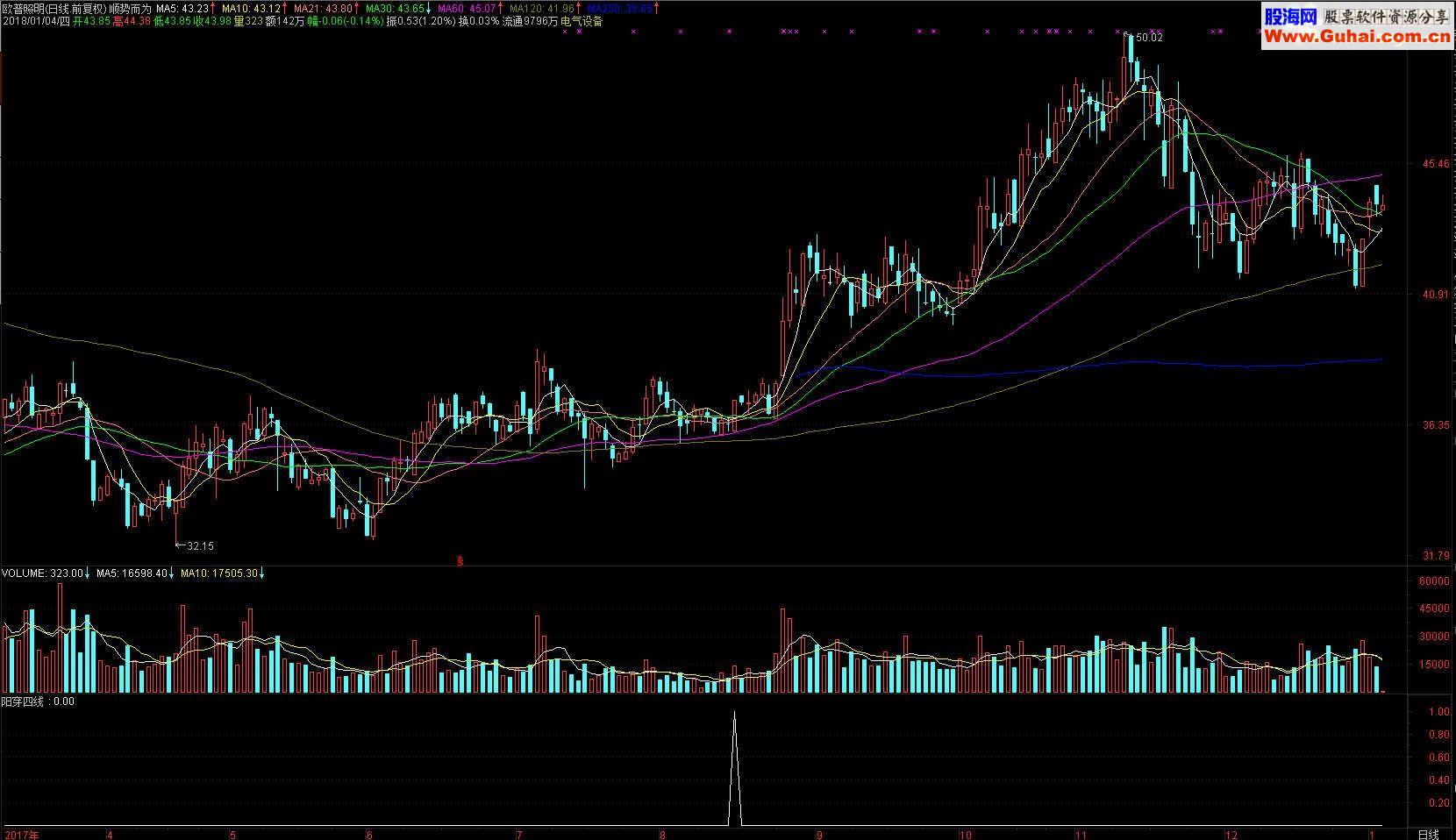Click the 31.79 price axis label

point(1436,556)
